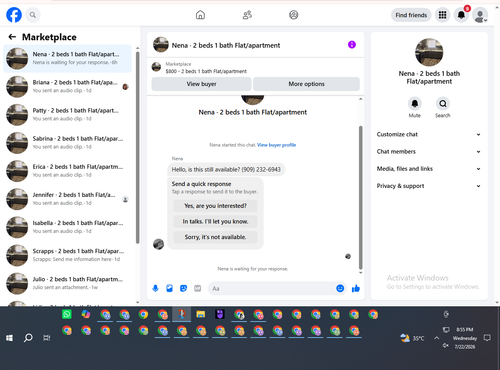The image size is (500, 370).
Task: Record a voice clip with the microphone icon
Action: pos(155,288)
